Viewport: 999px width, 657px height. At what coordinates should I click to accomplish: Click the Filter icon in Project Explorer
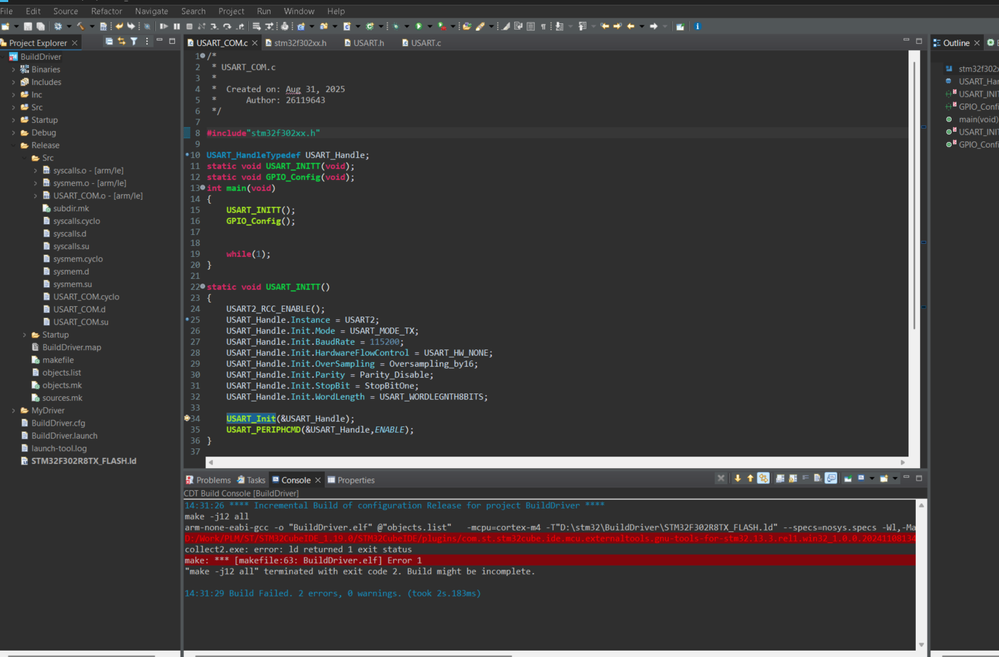tap(133, 42)
